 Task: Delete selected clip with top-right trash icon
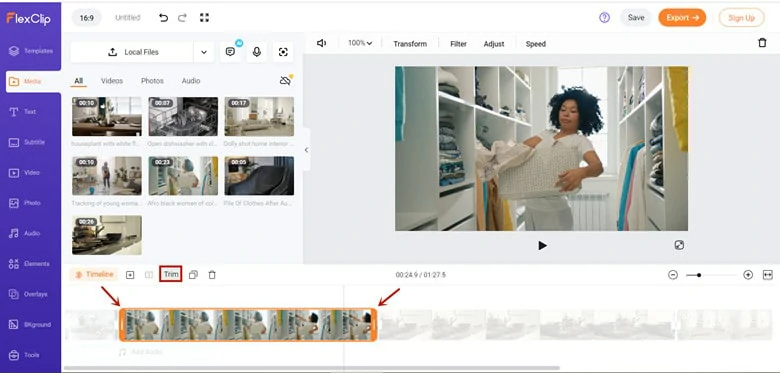[762, 43]
